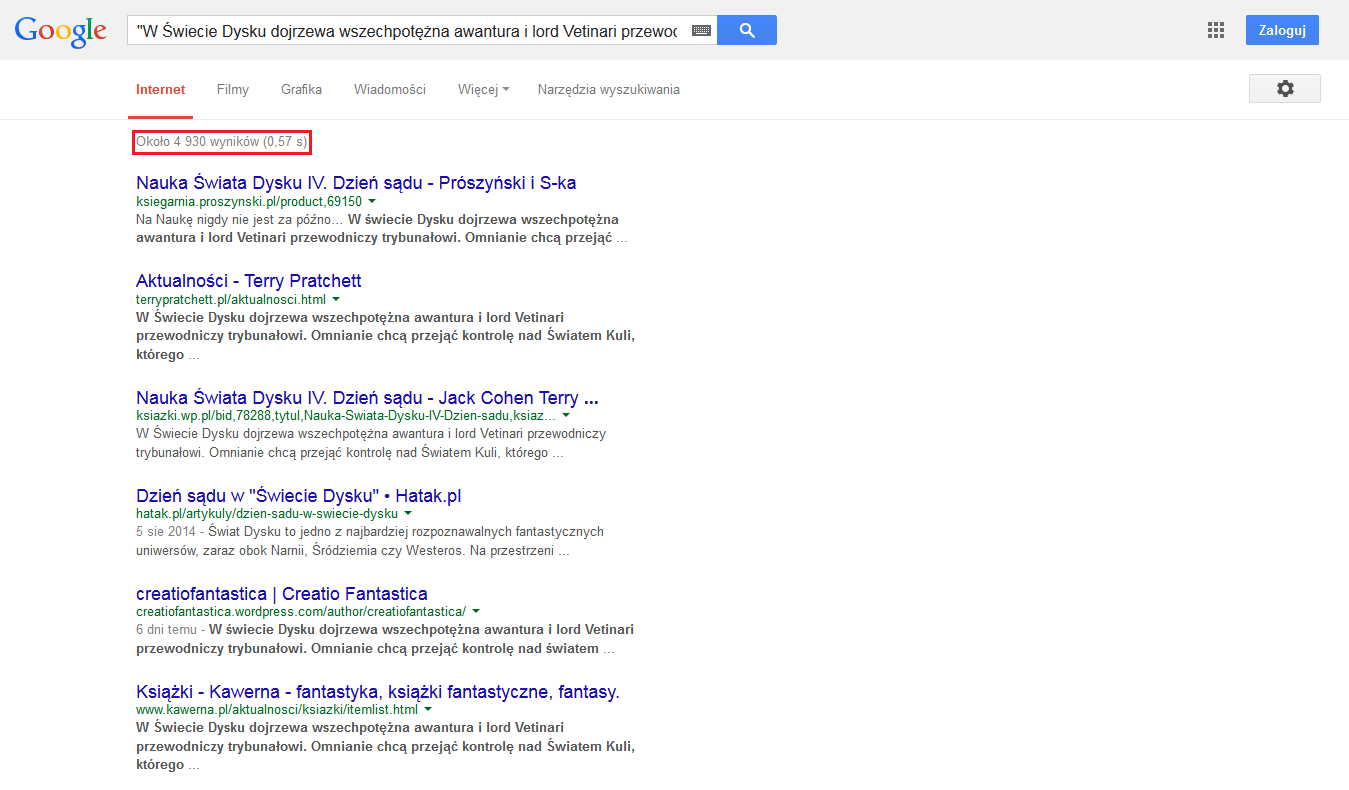Click the snippet date 5 sie 2014
This screenshot has width=1349, height=790.
pyautogui.click(x=166, y=532)
